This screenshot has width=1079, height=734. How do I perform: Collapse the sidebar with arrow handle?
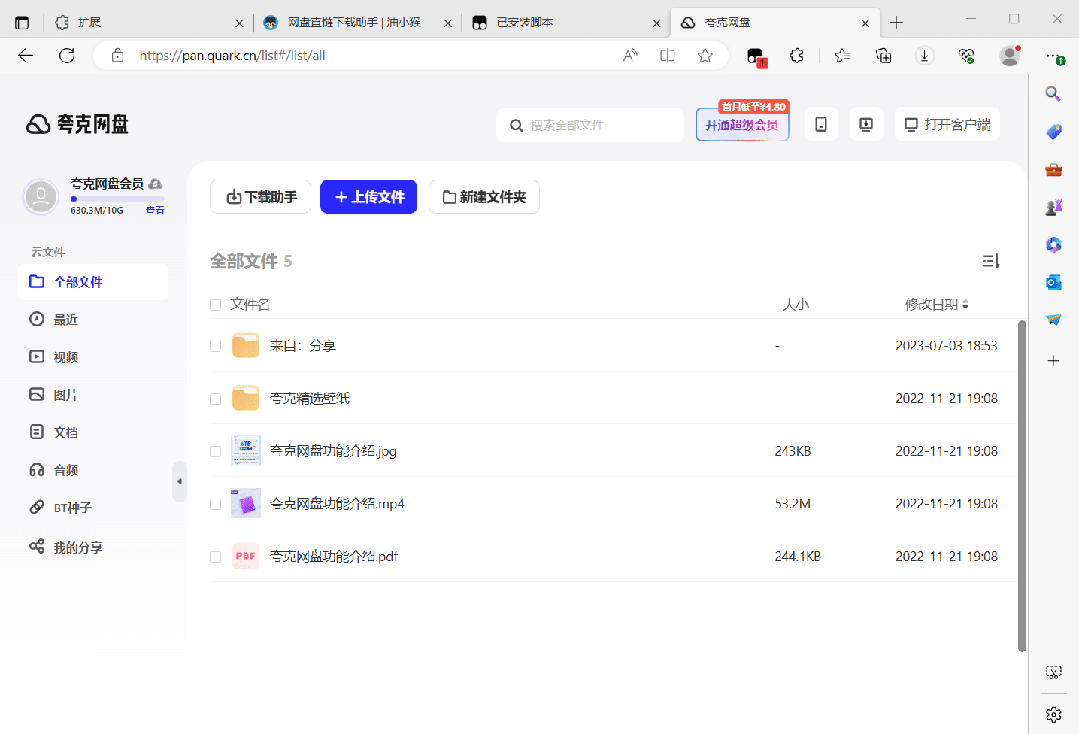[x=179, y=482]
